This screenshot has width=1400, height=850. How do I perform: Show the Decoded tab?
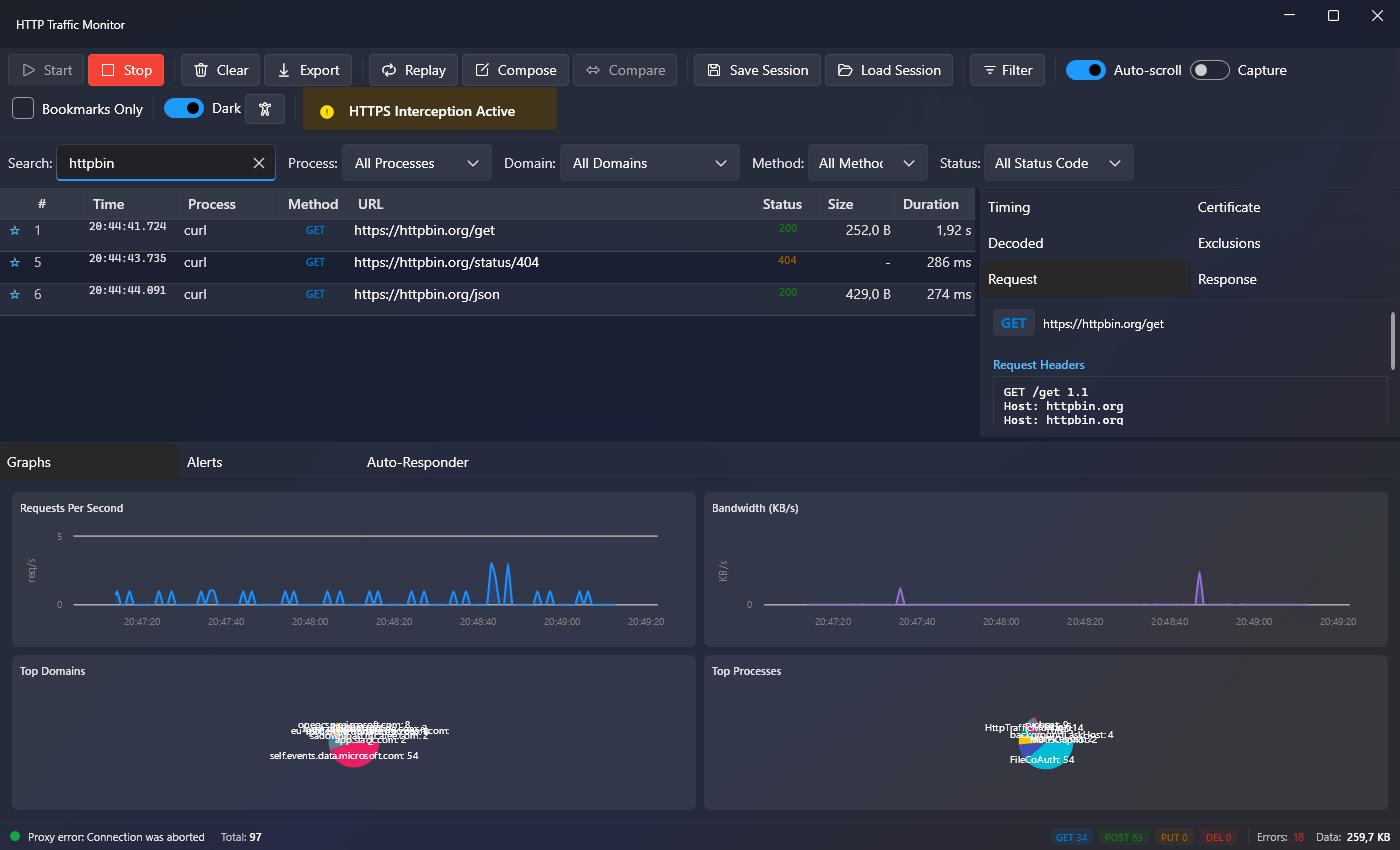coord(1085,243)
